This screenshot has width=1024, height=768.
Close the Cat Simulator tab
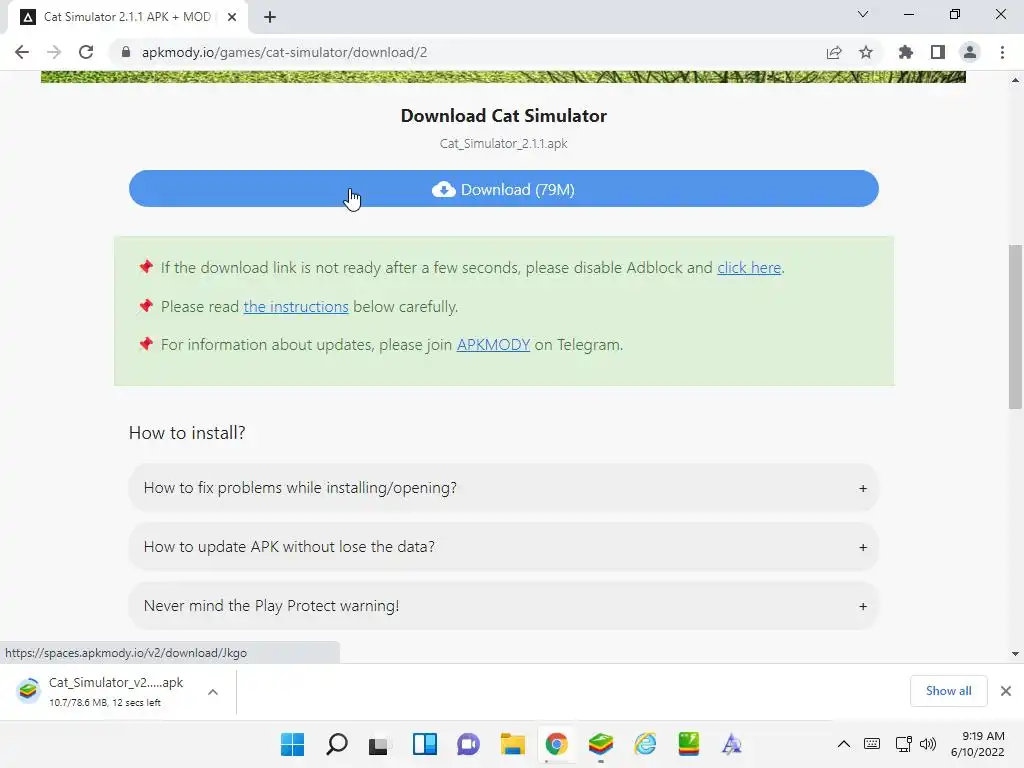232,17
